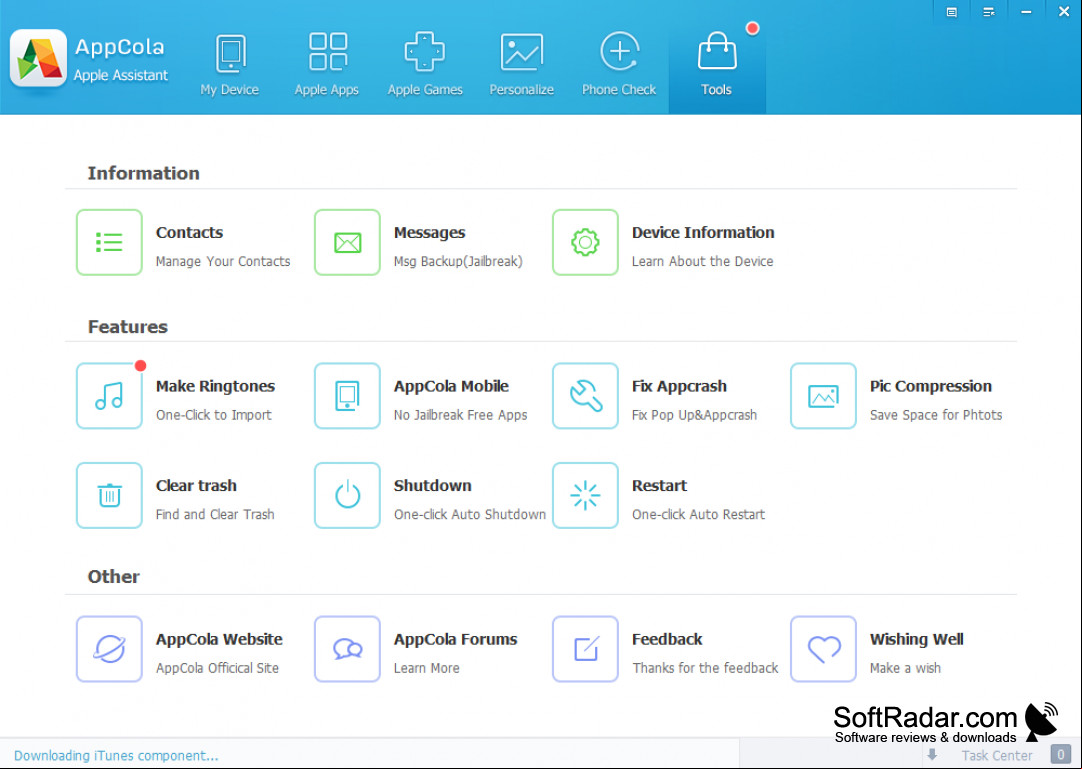Click the AppCola Mobile title text
This screenshot has height=769, width=1082.
coord(451,387)
